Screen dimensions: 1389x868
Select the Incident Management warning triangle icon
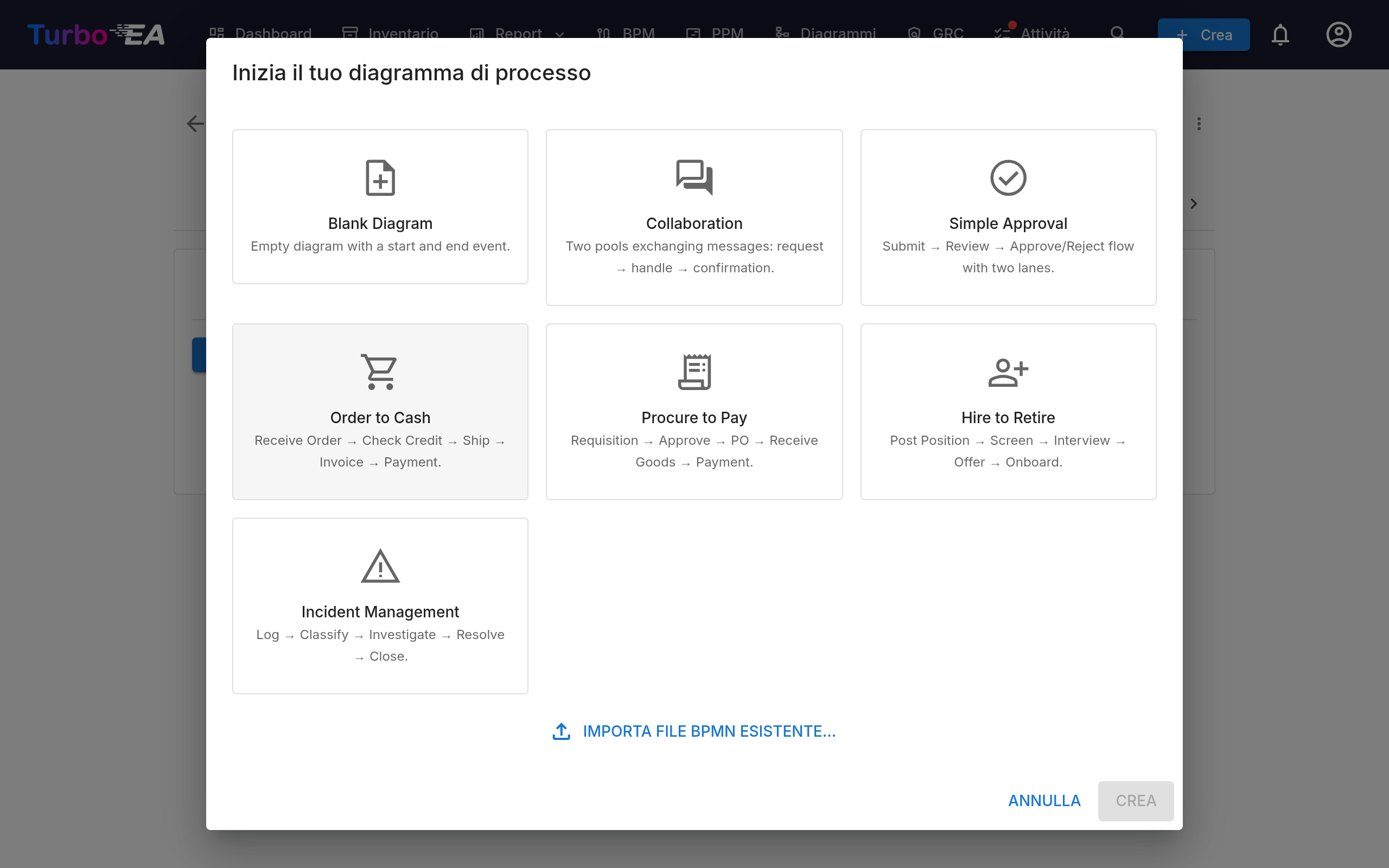(x=380, y=566)
